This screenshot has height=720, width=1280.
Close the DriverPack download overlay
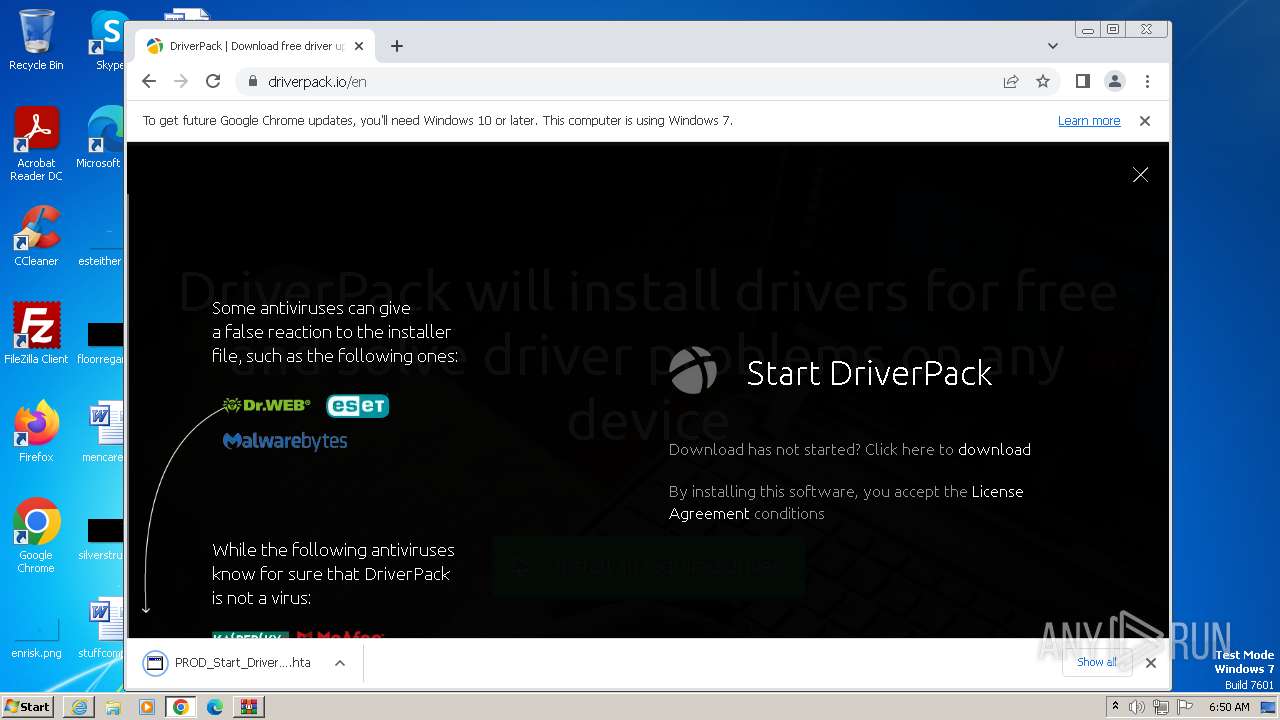pos(1140,174)
